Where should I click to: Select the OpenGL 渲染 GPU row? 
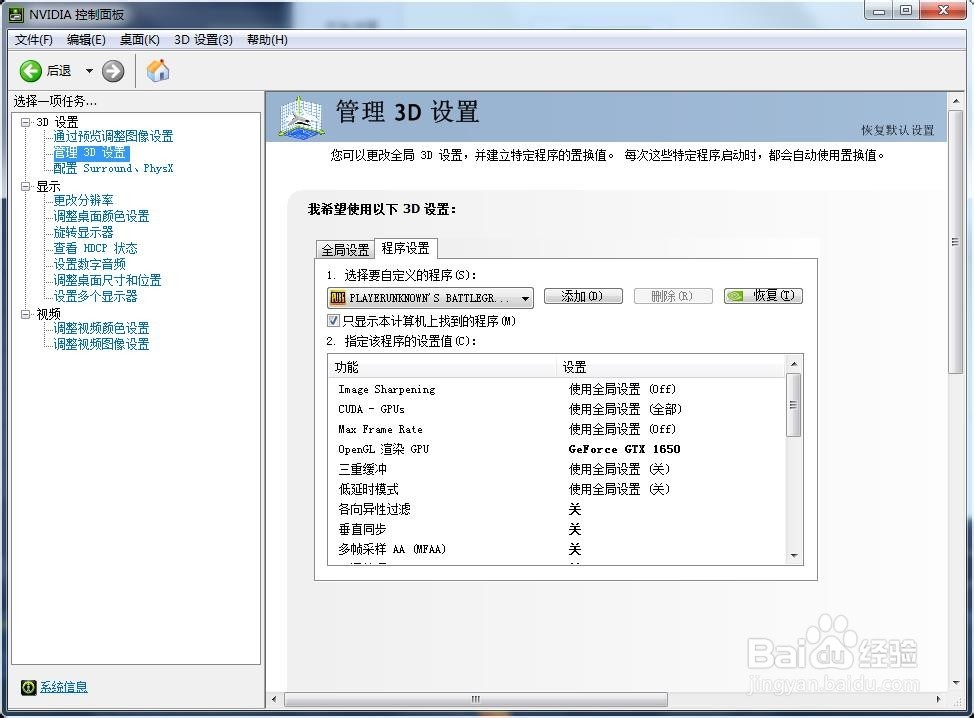[x=557, y=449]
